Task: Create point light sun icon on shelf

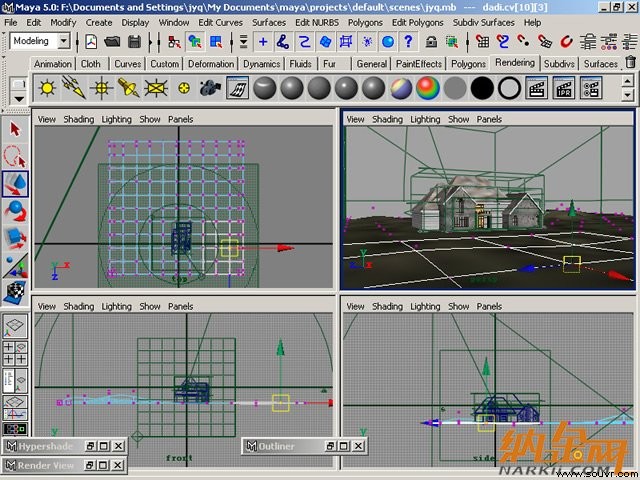Action: click(x=47, y=88)
